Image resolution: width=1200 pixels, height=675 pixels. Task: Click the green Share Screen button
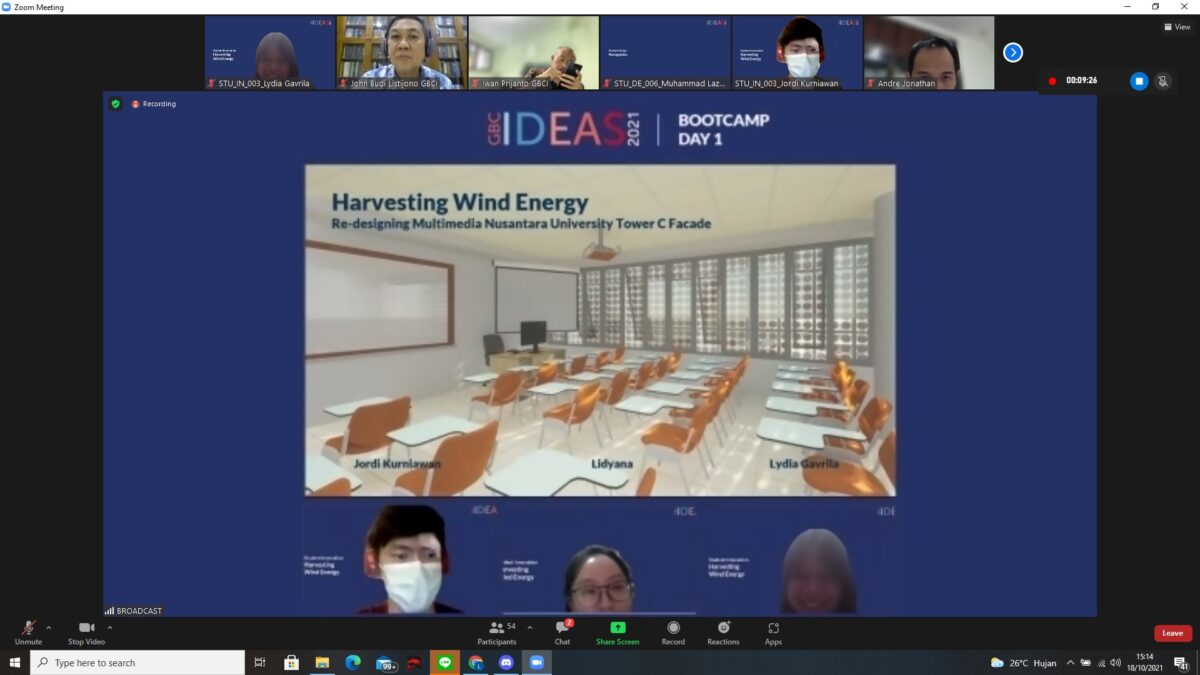618,632
